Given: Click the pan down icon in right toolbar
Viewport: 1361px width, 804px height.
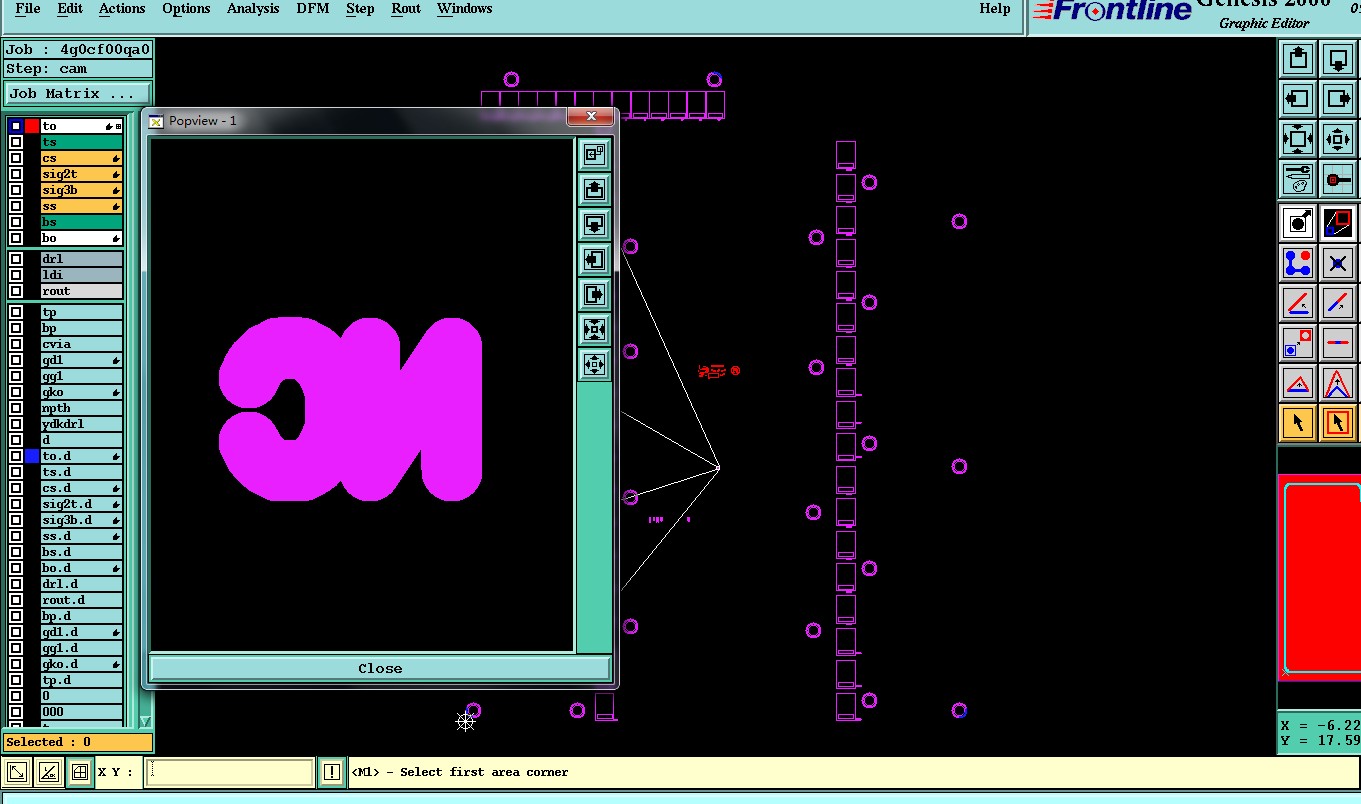Looking at the screenshot, I should click(x=1338, y=58).
